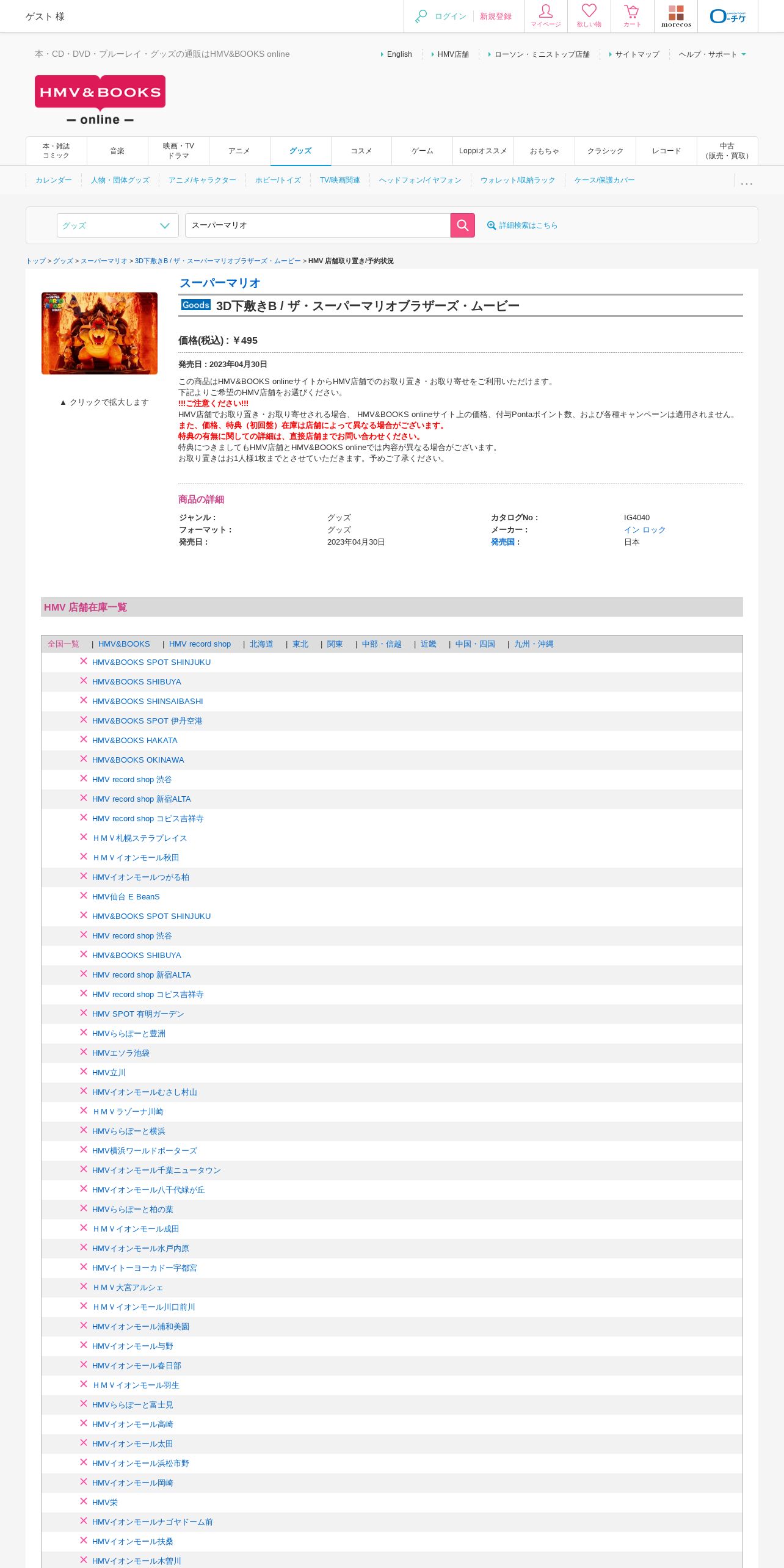Select the グッズ tab

tap(300, 151)
